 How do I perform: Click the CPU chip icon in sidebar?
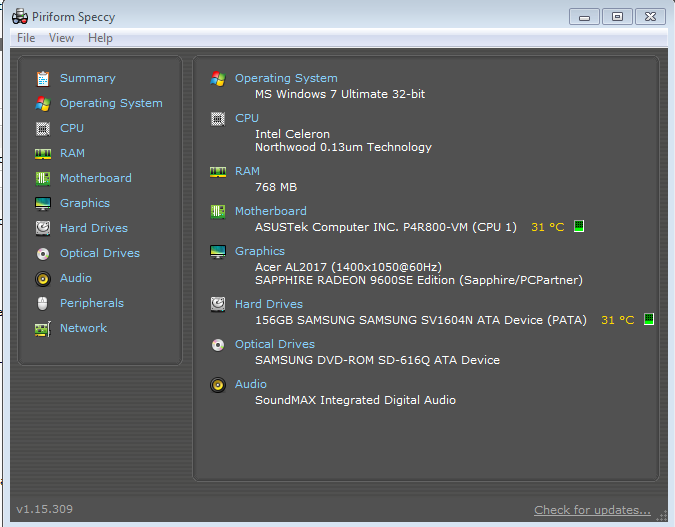point(43,129)
